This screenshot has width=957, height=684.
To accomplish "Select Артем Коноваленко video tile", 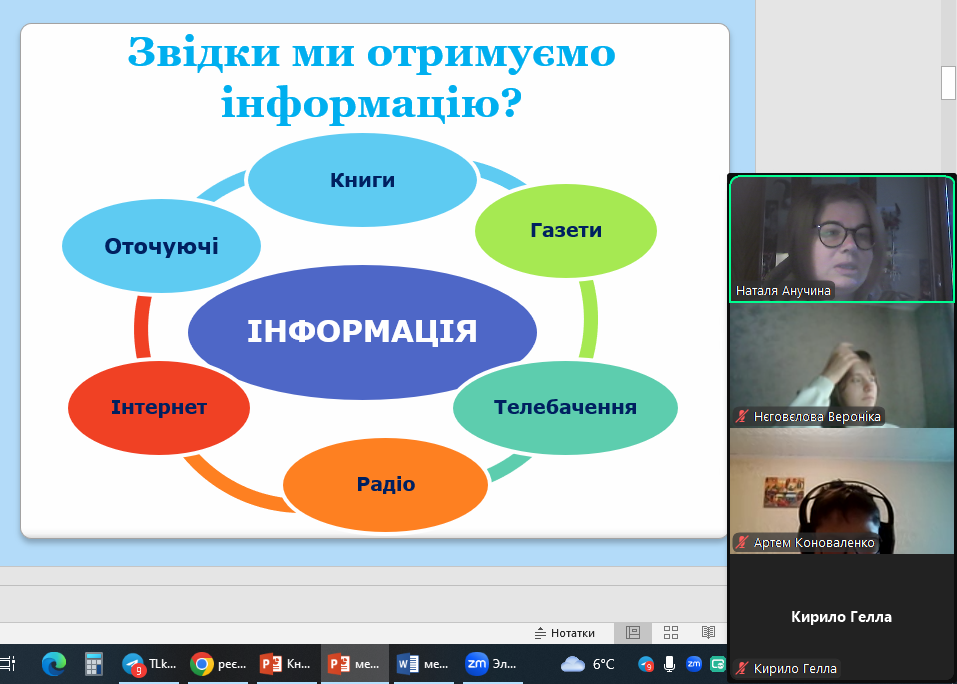I will (x=842, y=491).
